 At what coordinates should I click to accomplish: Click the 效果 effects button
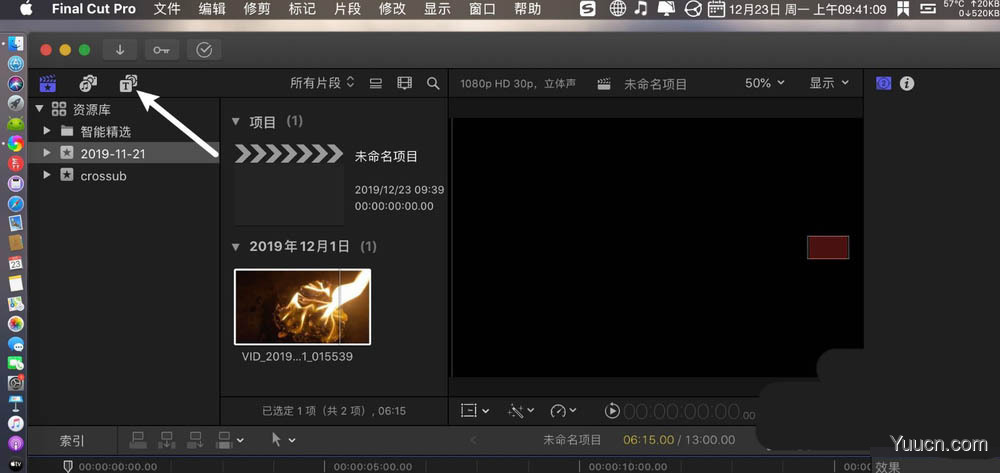887,467
